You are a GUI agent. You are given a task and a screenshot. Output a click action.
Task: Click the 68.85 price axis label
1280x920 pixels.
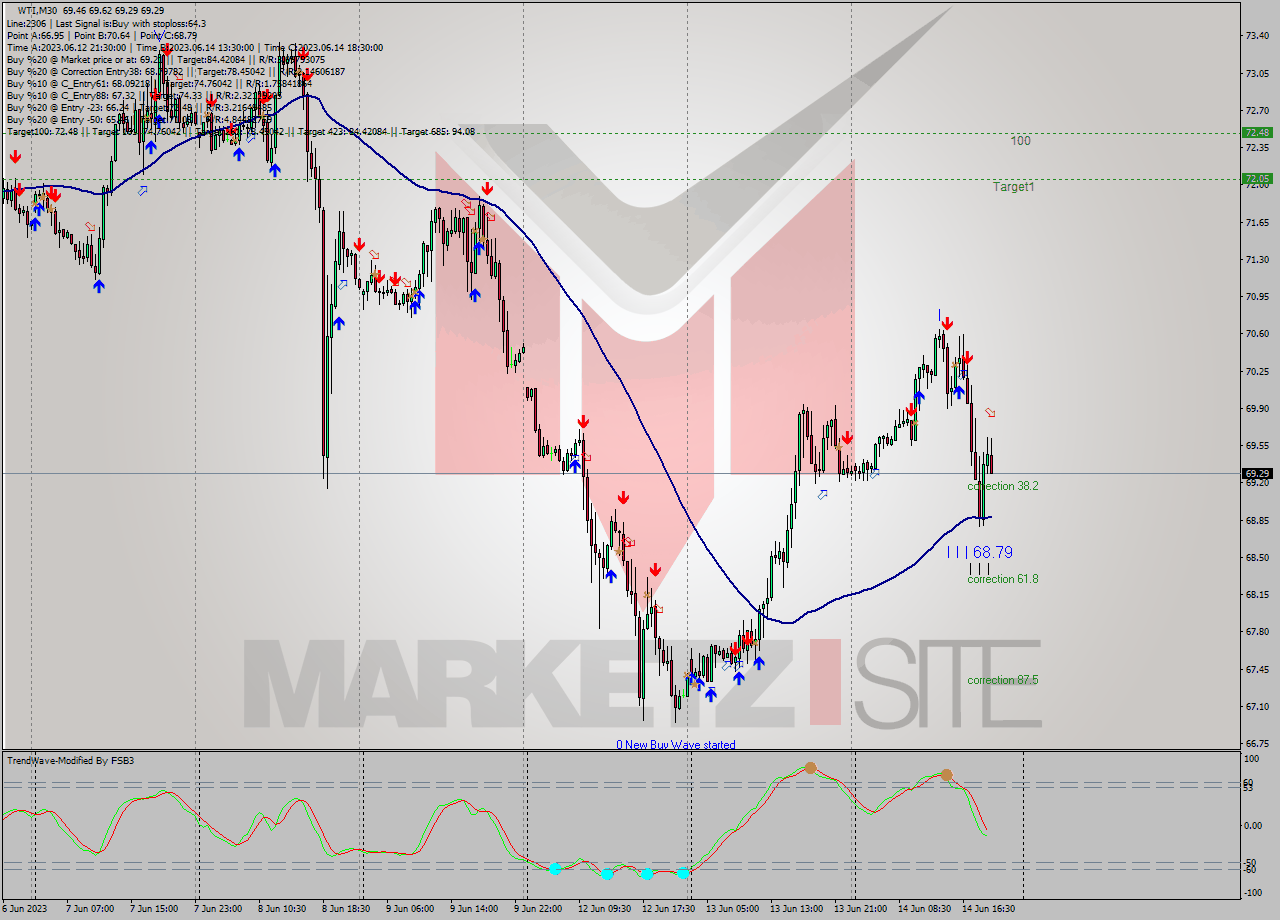pyautogui.click(x=1258, y=520)
